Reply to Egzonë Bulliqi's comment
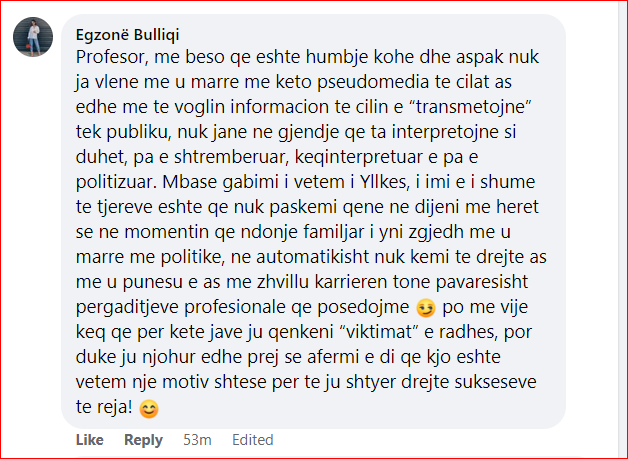Viewport: 628px width, 459px height. [x=143, y=440]
